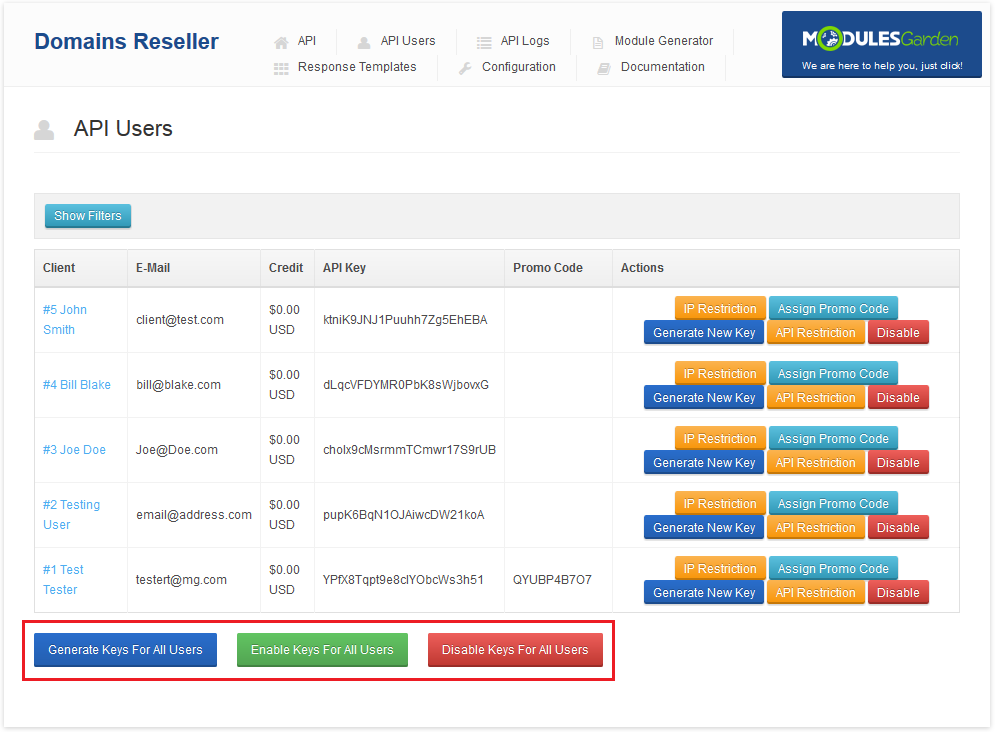The height and width of the screenshot is (732, 996).
Task: Go to API Users section
Action: (408, 41)
